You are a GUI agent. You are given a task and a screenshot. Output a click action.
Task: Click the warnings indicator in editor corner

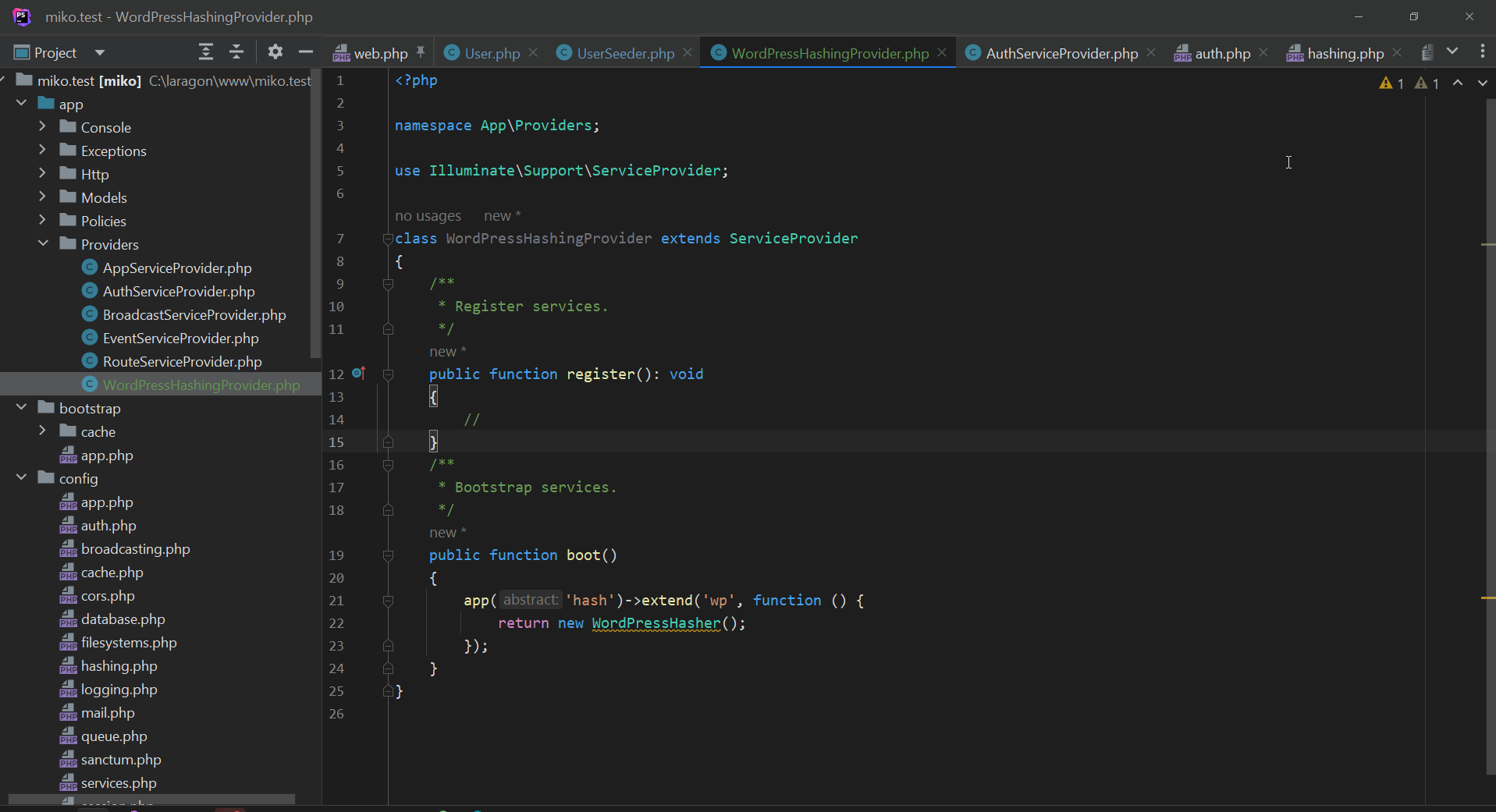(1391, 83)
